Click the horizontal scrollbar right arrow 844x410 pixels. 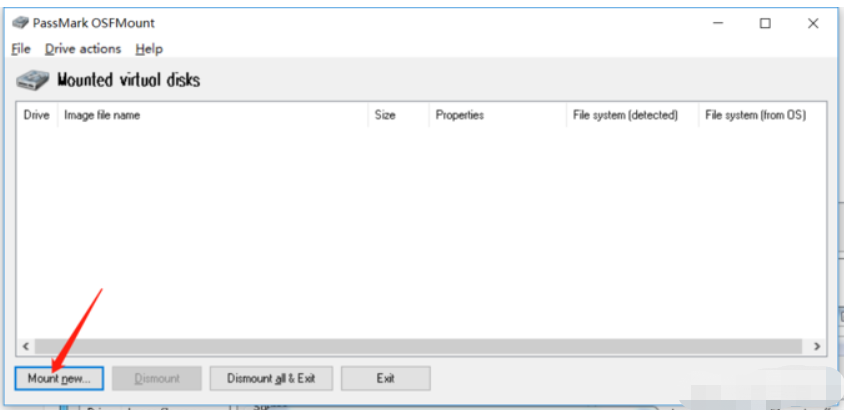point(817,346)
